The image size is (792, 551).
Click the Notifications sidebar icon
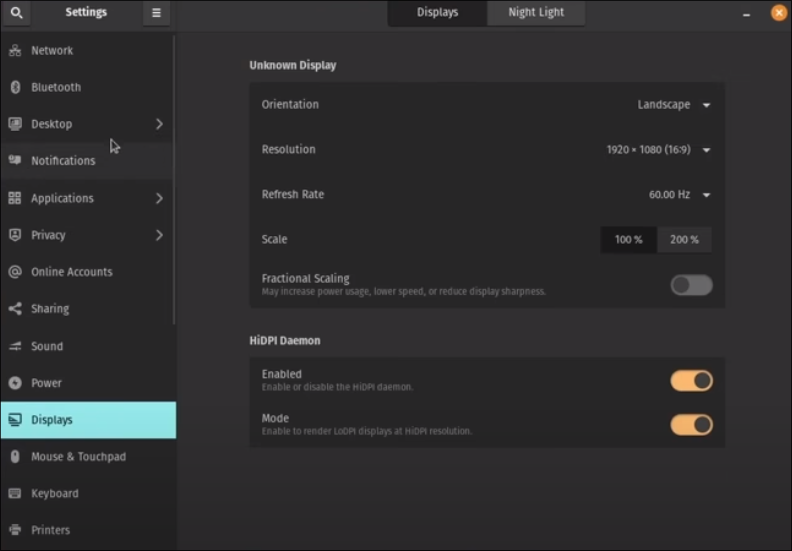[x=15, y=160]
